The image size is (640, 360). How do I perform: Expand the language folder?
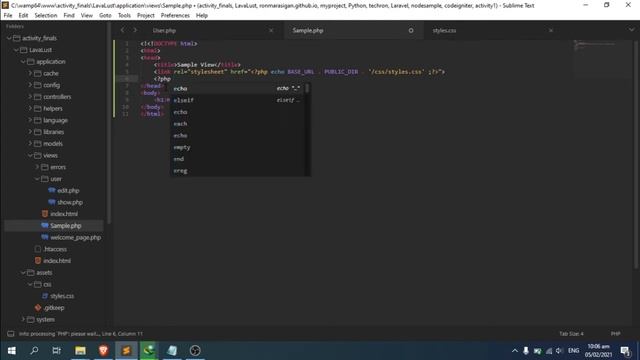pyautogui.click(x=30, y=120)
